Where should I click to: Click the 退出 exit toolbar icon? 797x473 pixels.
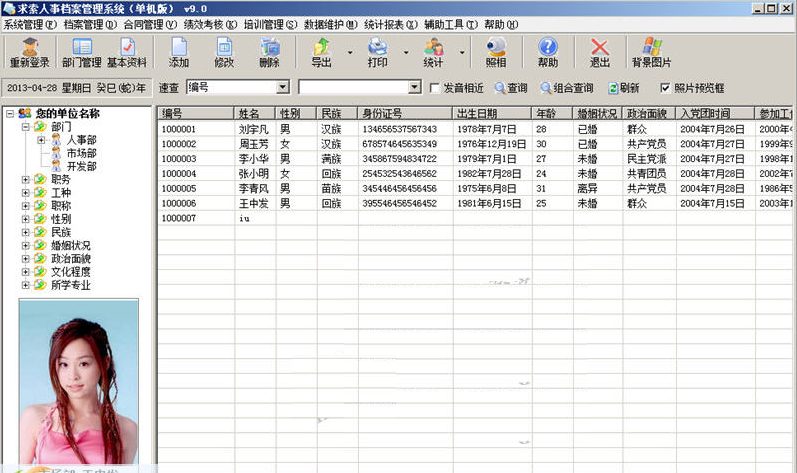click(600, 52)
